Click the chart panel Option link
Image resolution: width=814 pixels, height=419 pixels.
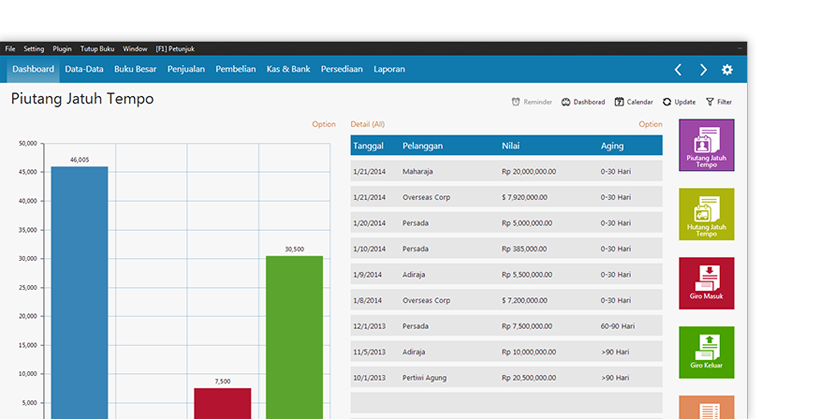[x=324, y=124]
